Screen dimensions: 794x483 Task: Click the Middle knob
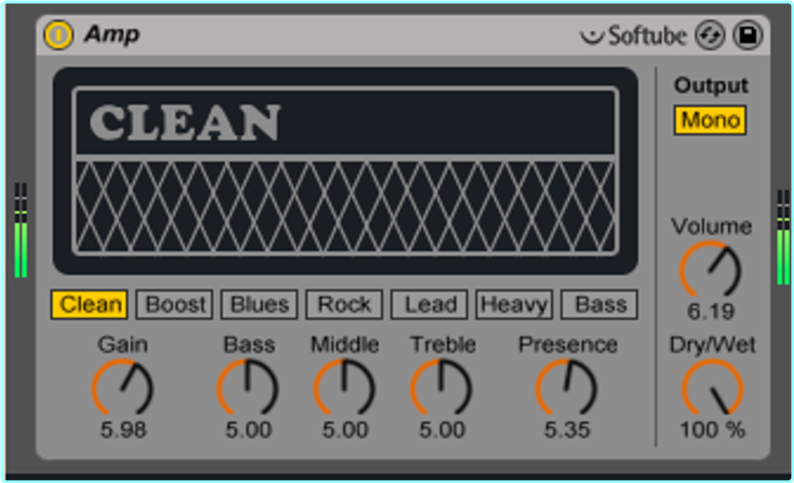click(x=344, y=388)
